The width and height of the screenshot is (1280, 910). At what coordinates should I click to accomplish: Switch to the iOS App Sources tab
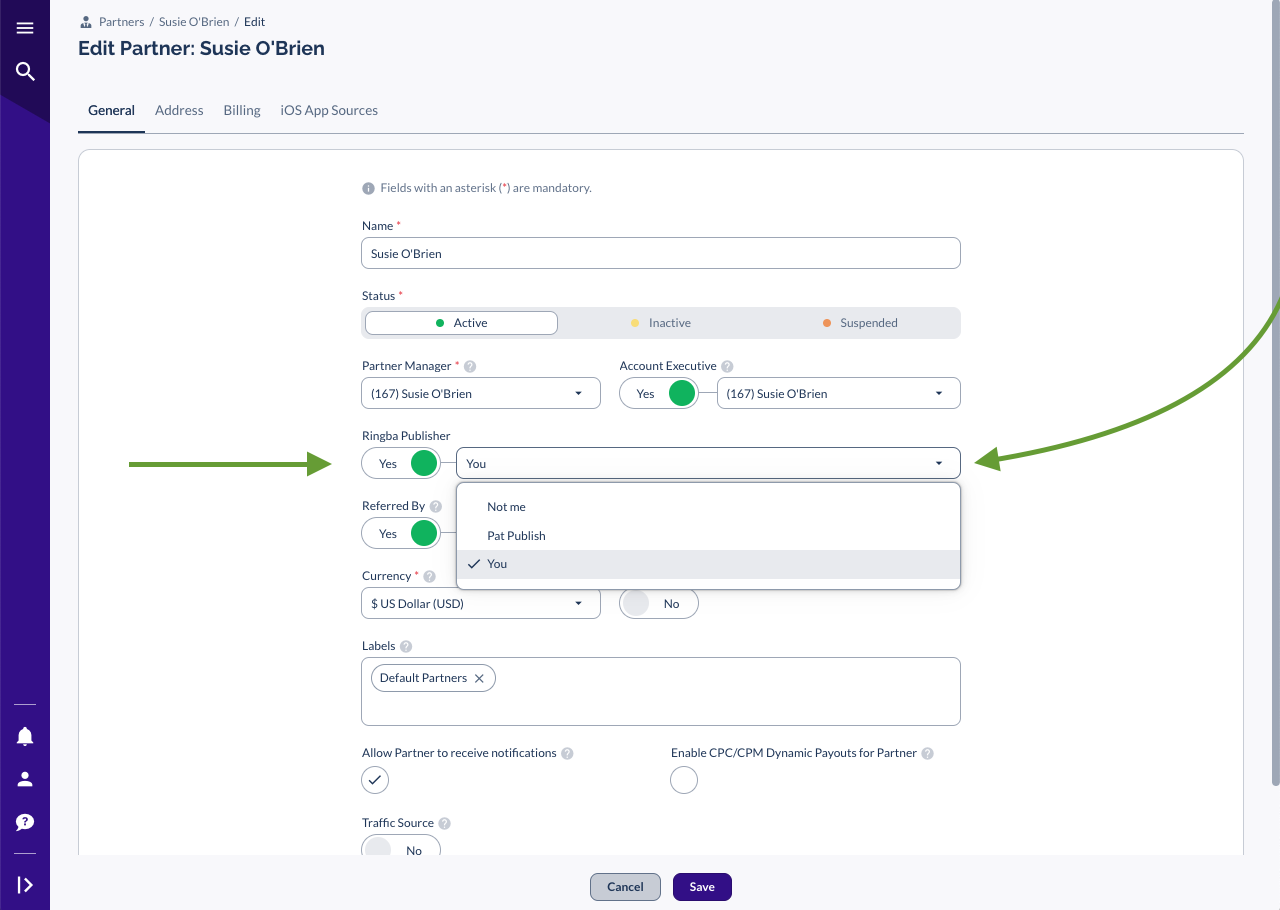pyautogui.click(x=329, y=110)
